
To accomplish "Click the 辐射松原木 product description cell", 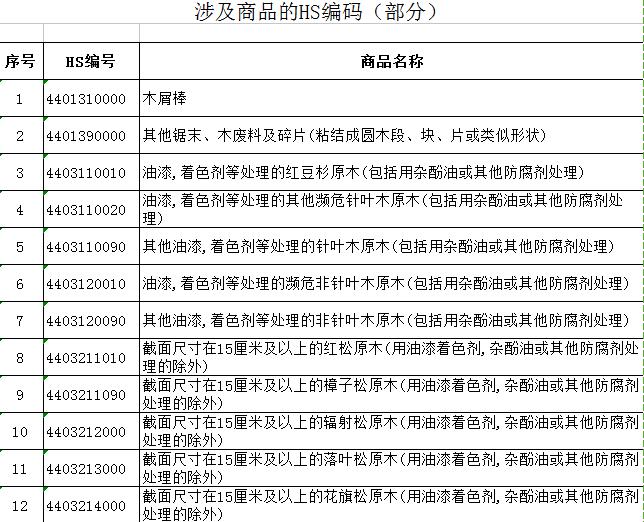I will 391,431.
